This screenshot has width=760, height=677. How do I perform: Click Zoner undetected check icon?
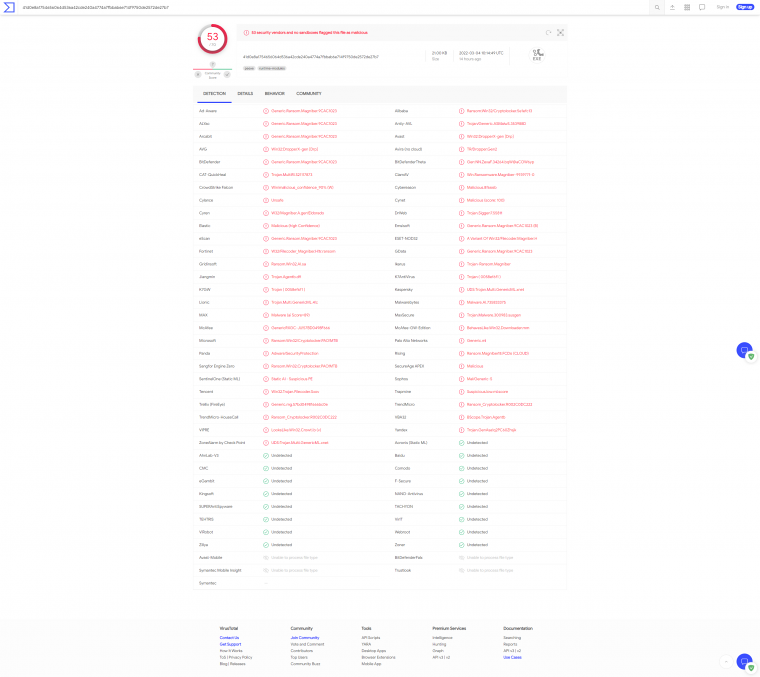pos(461,545)
